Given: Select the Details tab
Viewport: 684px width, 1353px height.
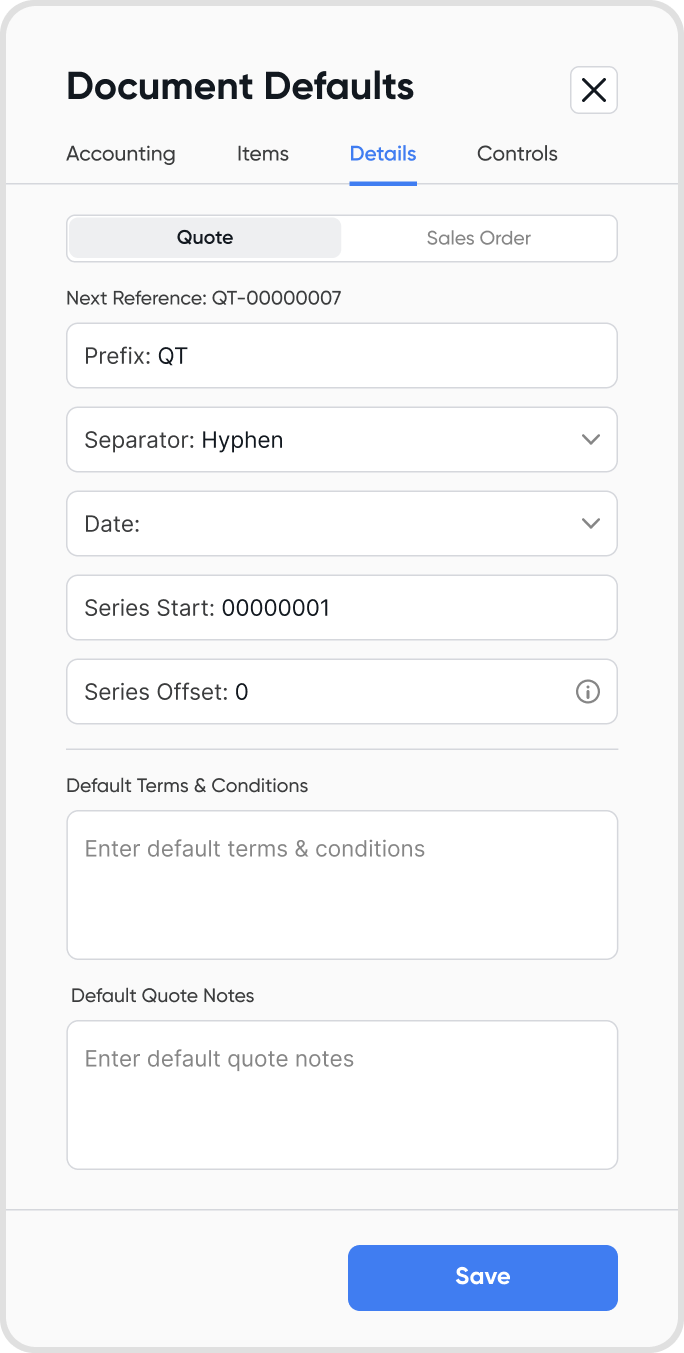Looking at the screenshot, I should 382,154.
